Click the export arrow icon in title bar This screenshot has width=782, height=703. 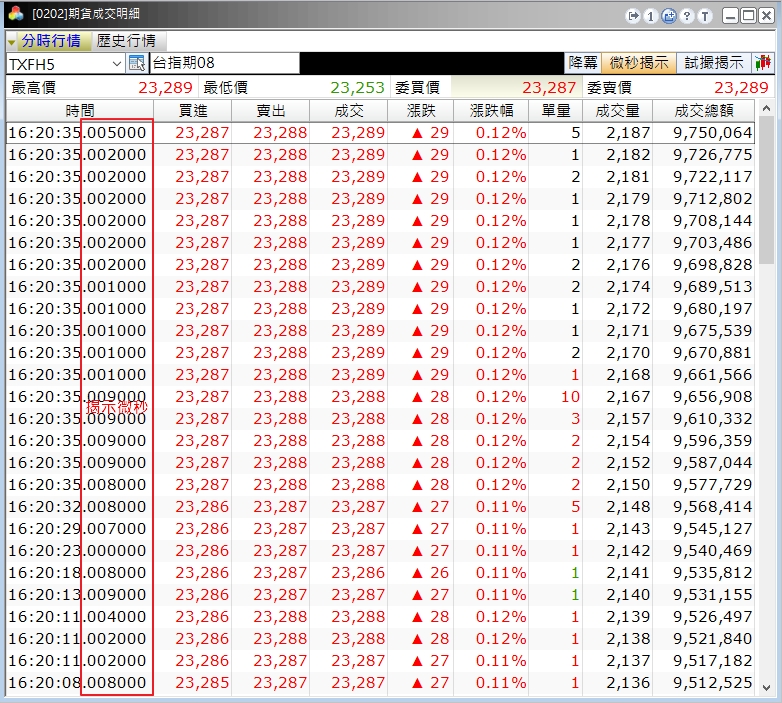pos(632,16)
